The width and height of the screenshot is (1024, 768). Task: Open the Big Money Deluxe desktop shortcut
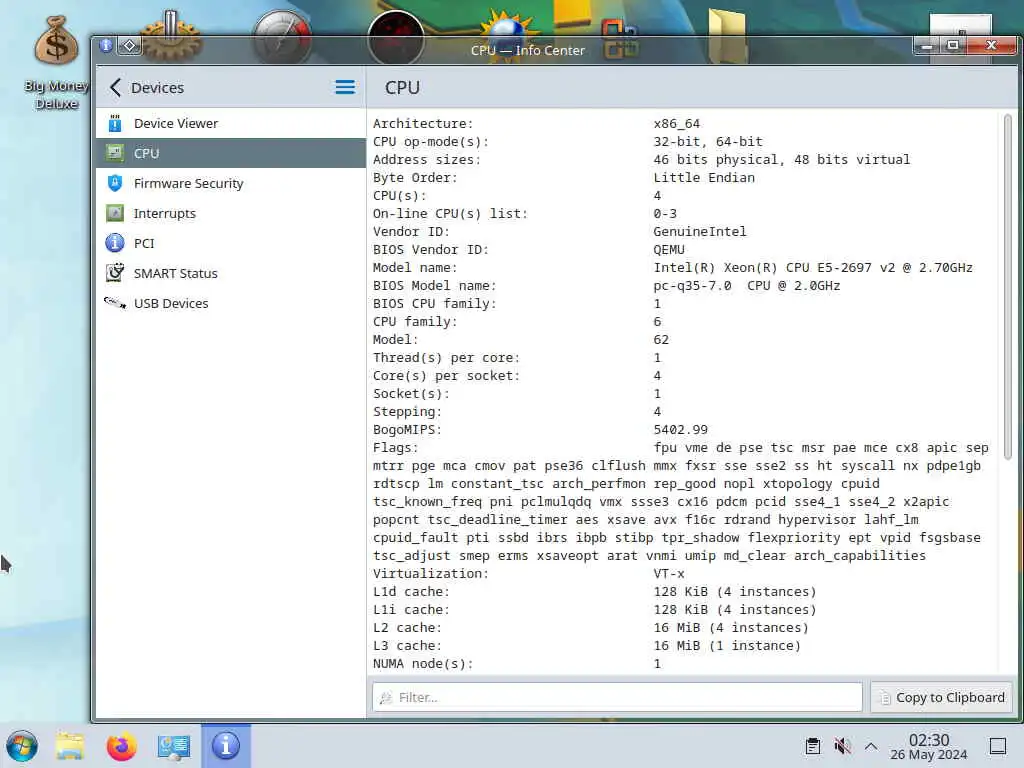[56, 63]
